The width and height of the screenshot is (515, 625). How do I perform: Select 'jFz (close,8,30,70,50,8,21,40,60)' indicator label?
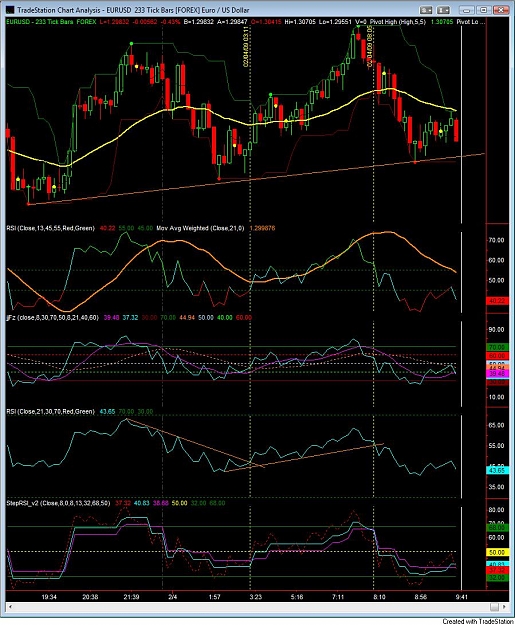click(52, 318)
